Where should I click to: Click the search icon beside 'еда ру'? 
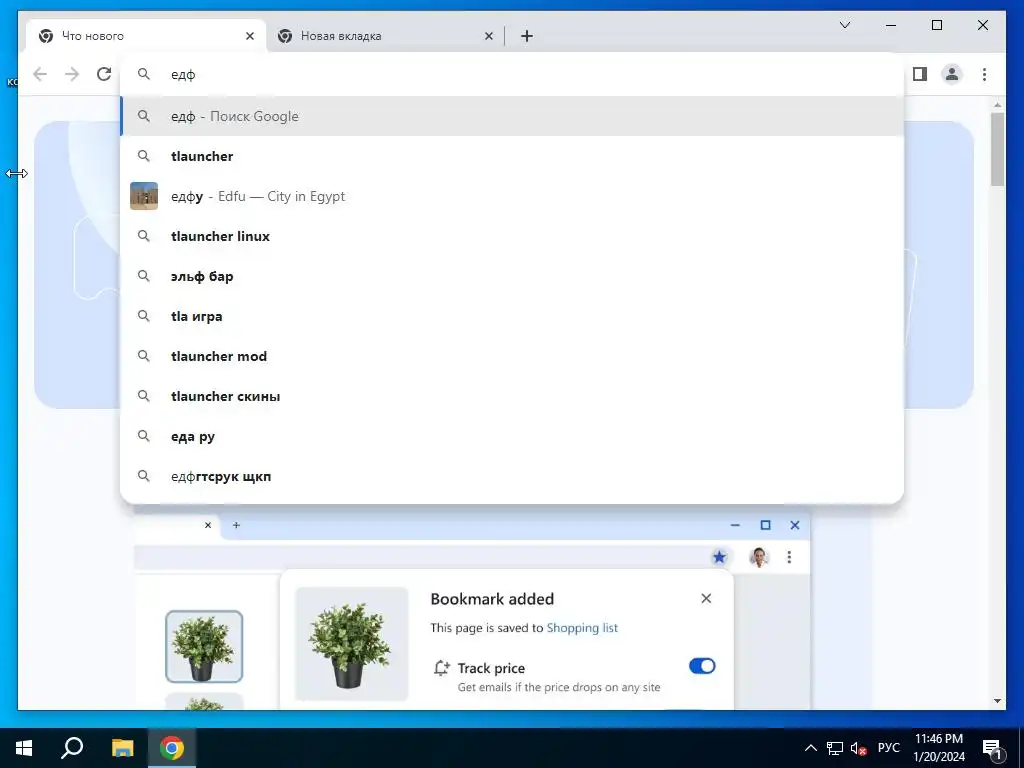(144, 436)
